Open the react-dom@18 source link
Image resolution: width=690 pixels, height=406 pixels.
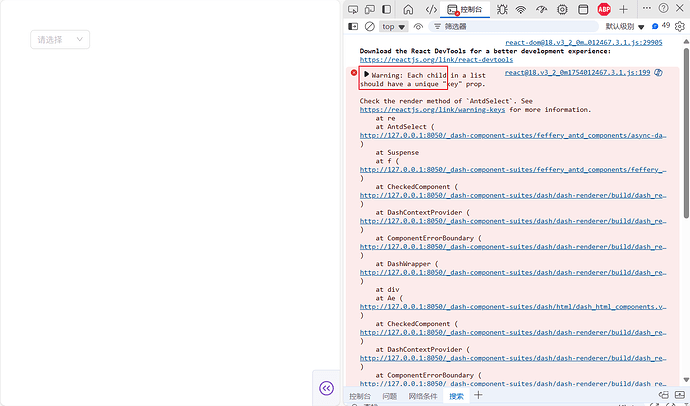[584, 43]
